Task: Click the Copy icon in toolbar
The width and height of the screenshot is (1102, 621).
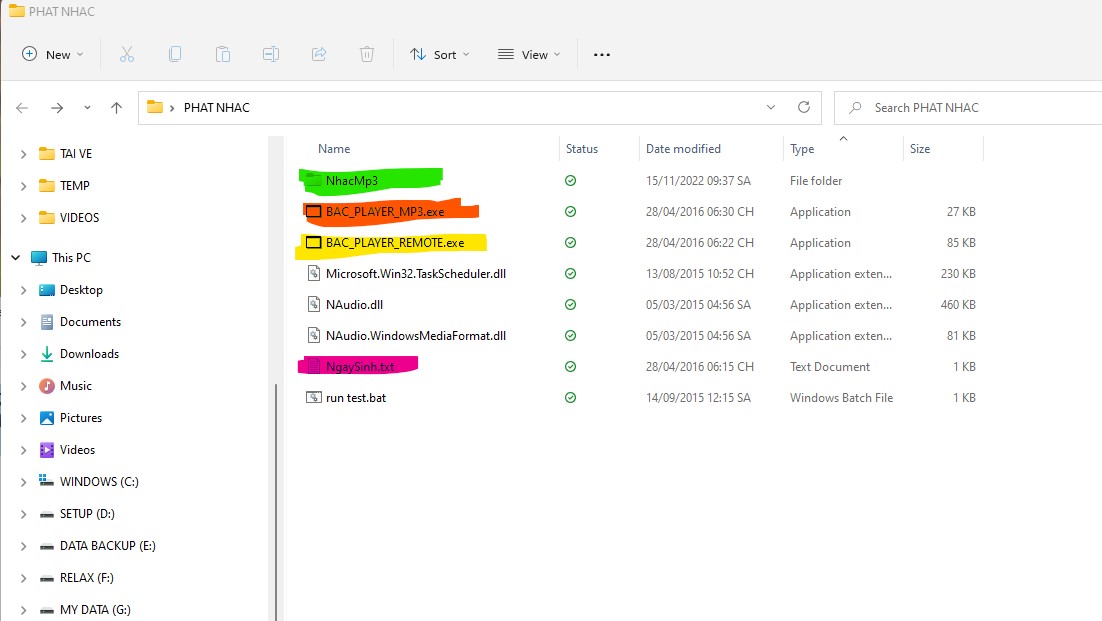Action: (175, 55)
